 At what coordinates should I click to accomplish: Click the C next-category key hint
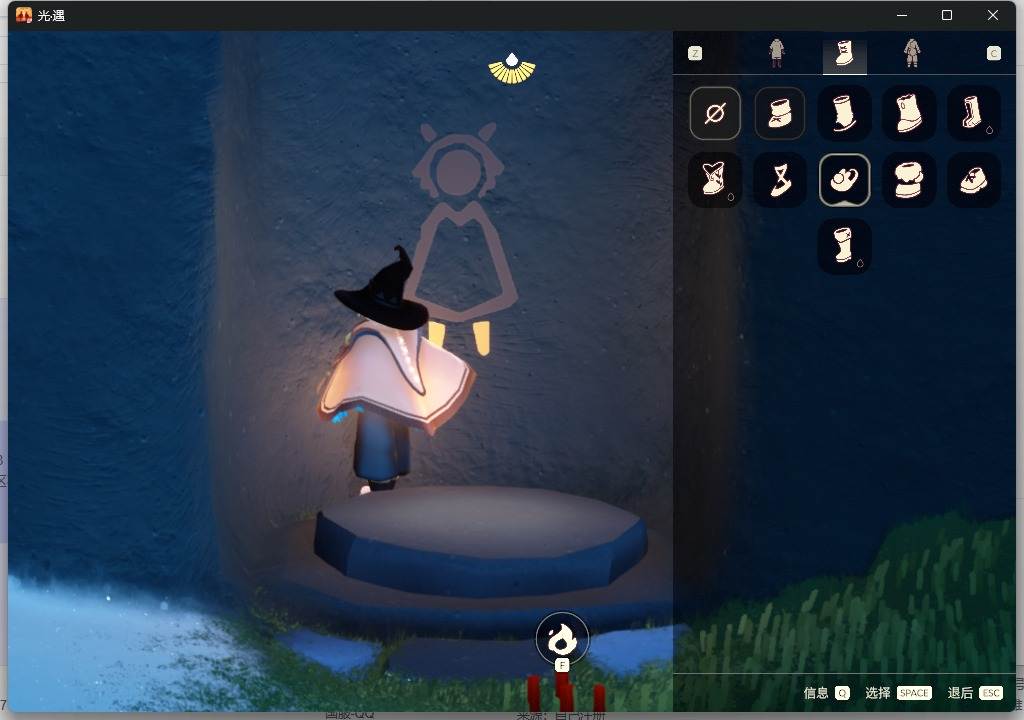(x=993, y=54)
